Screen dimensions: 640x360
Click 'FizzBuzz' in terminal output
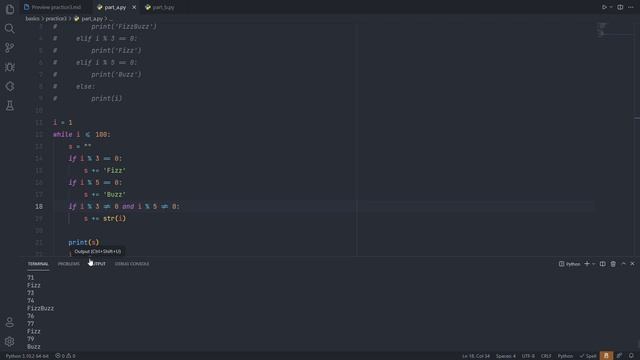pyautogui.click(x=40, y=308)
